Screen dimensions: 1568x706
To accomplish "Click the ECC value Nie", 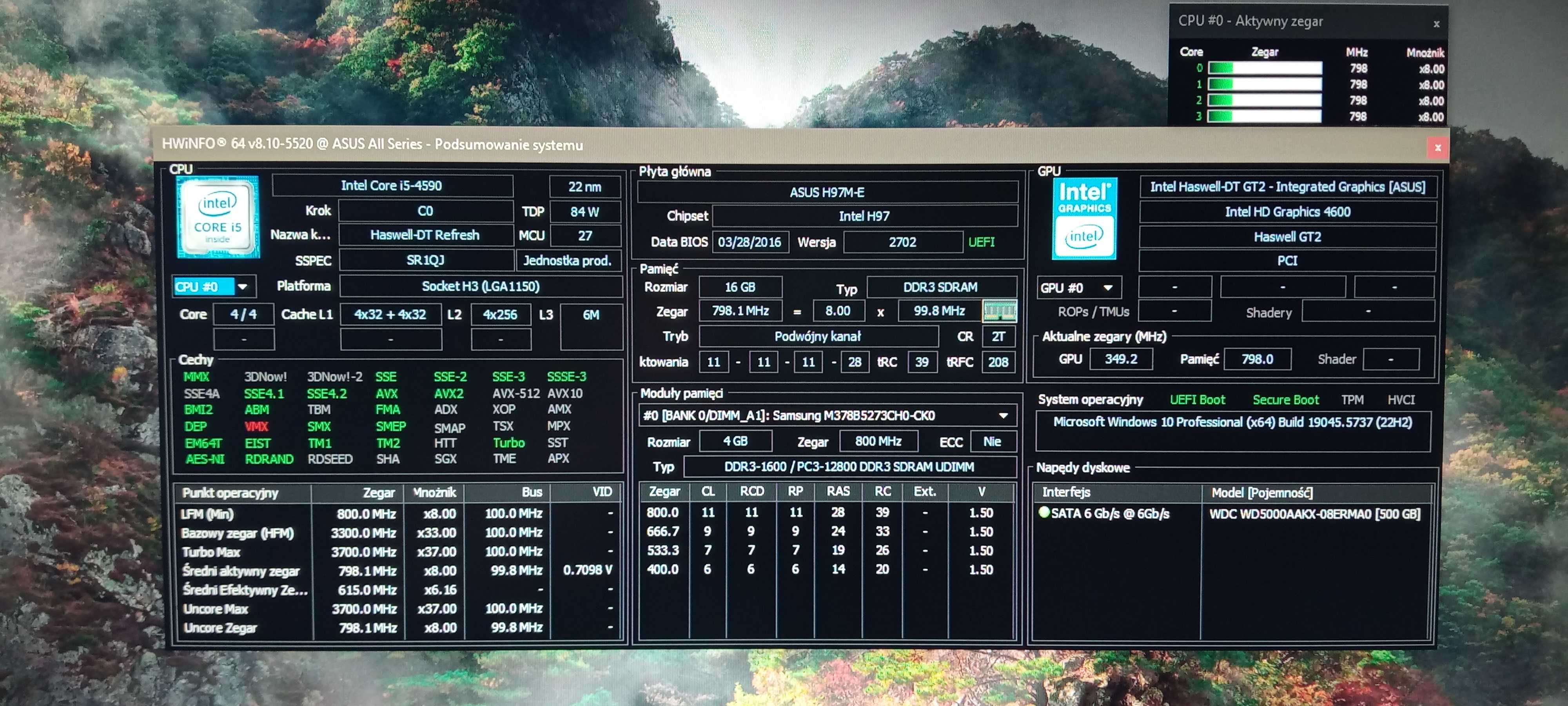I will [992, 441].
